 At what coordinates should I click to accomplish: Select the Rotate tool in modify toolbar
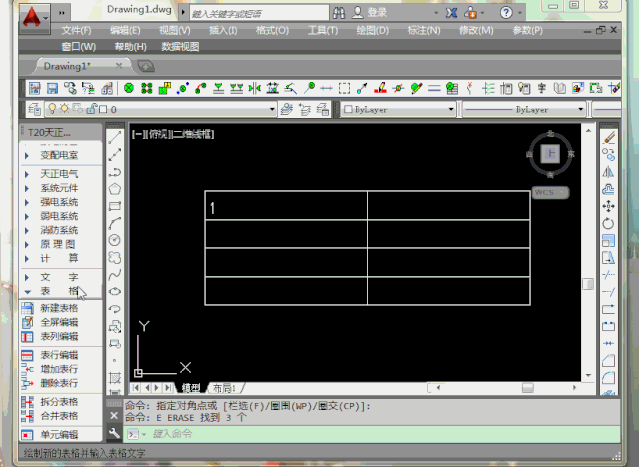[x=608, y=223]
